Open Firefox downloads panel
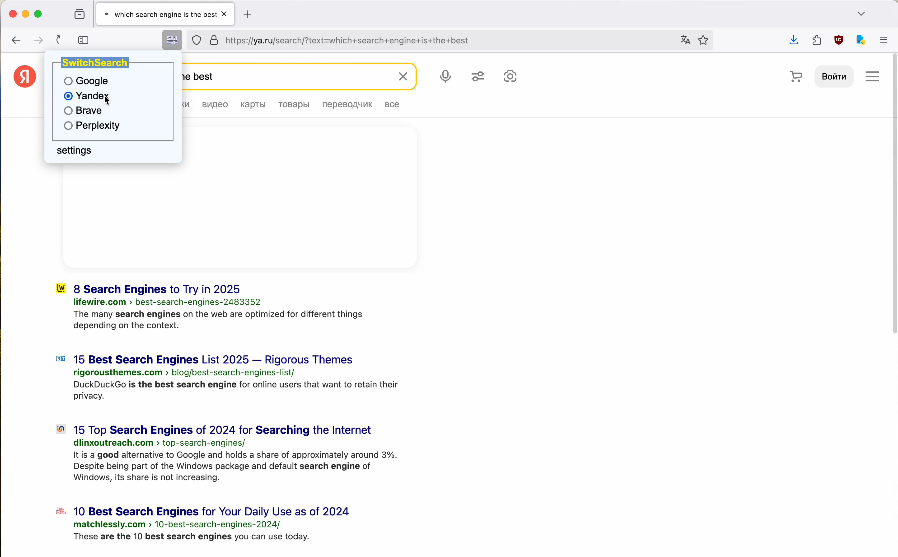898x557 pixels. (794, 40)
